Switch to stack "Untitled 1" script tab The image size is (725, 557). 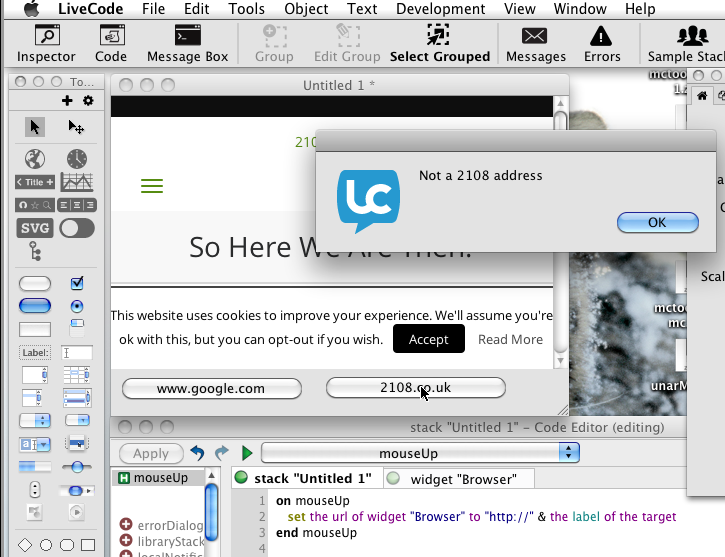pyautogui.click(x=307, y=478)
